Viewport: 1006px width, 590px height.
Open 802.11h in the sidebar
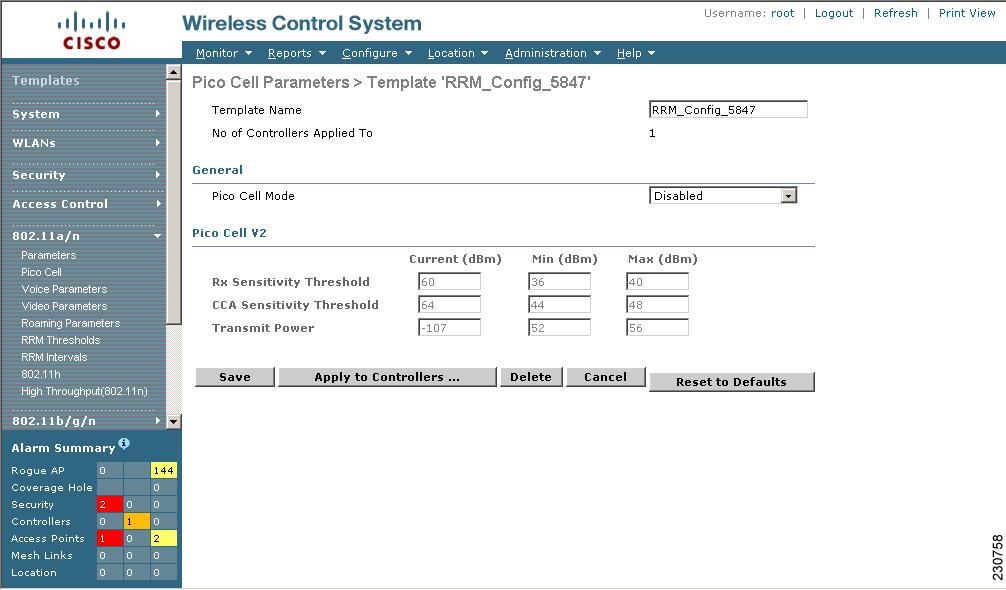click(40, 374)
